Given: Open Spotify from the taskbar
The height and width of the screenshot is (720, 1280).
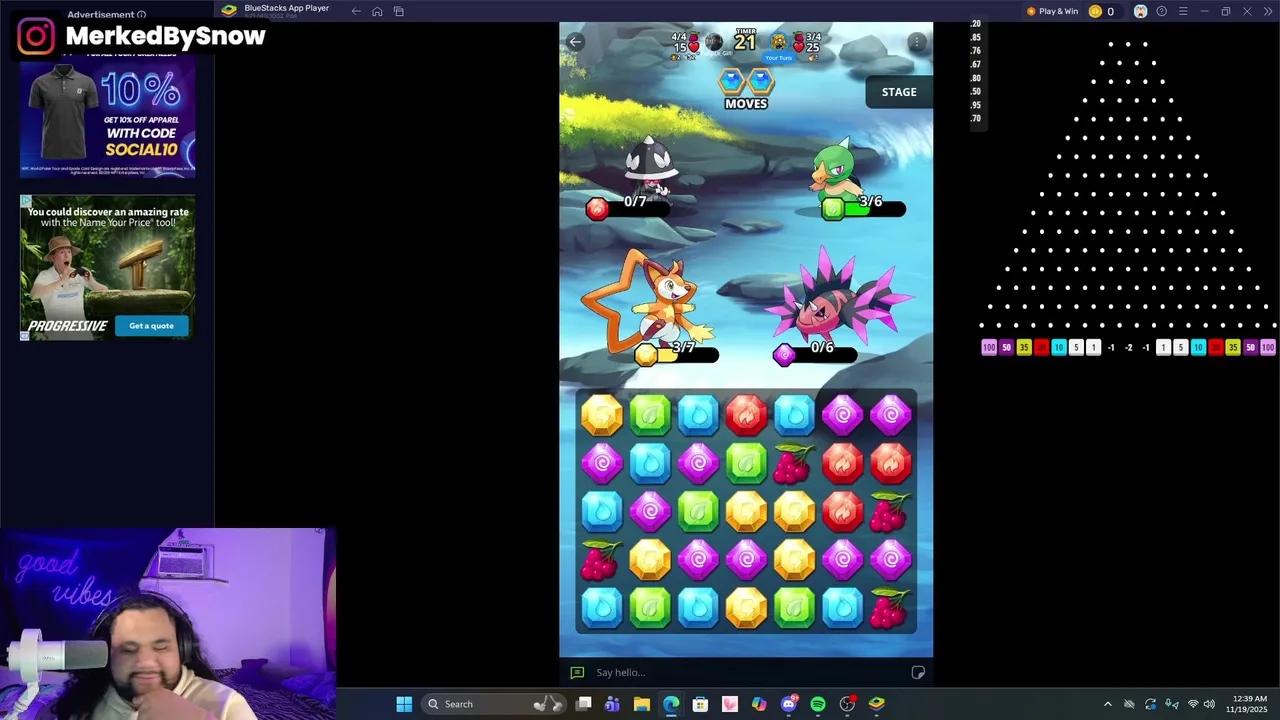Looking at the screenshot, I should (x=818, y=704).
